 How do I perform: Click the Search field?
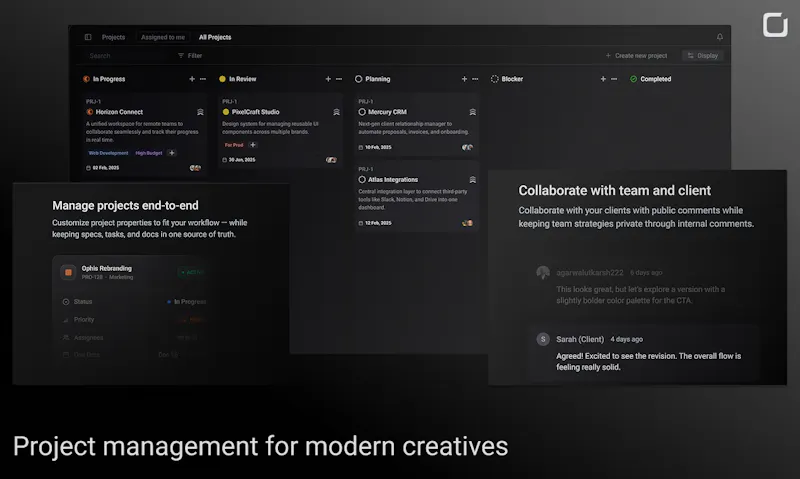[x=125, y=56]
